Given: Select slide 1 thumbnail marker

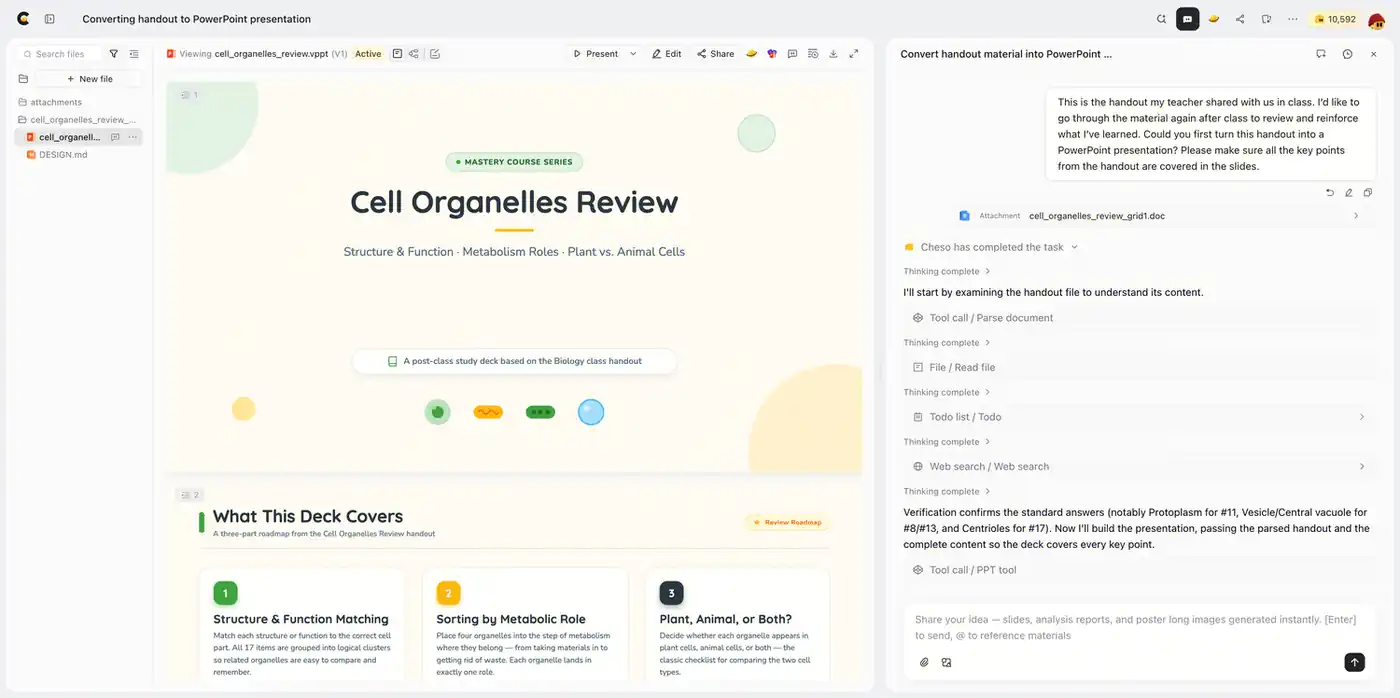Looking at the screenshot, I should click(x=189, y=95).
